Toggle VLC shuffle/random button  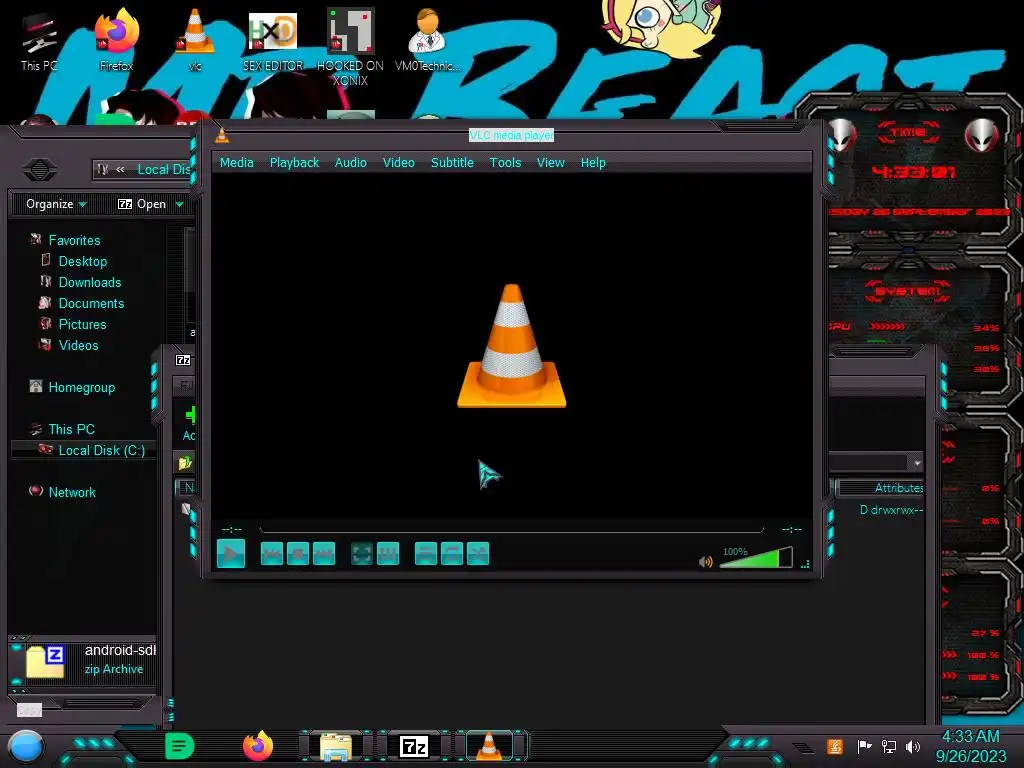coord(478,554)
